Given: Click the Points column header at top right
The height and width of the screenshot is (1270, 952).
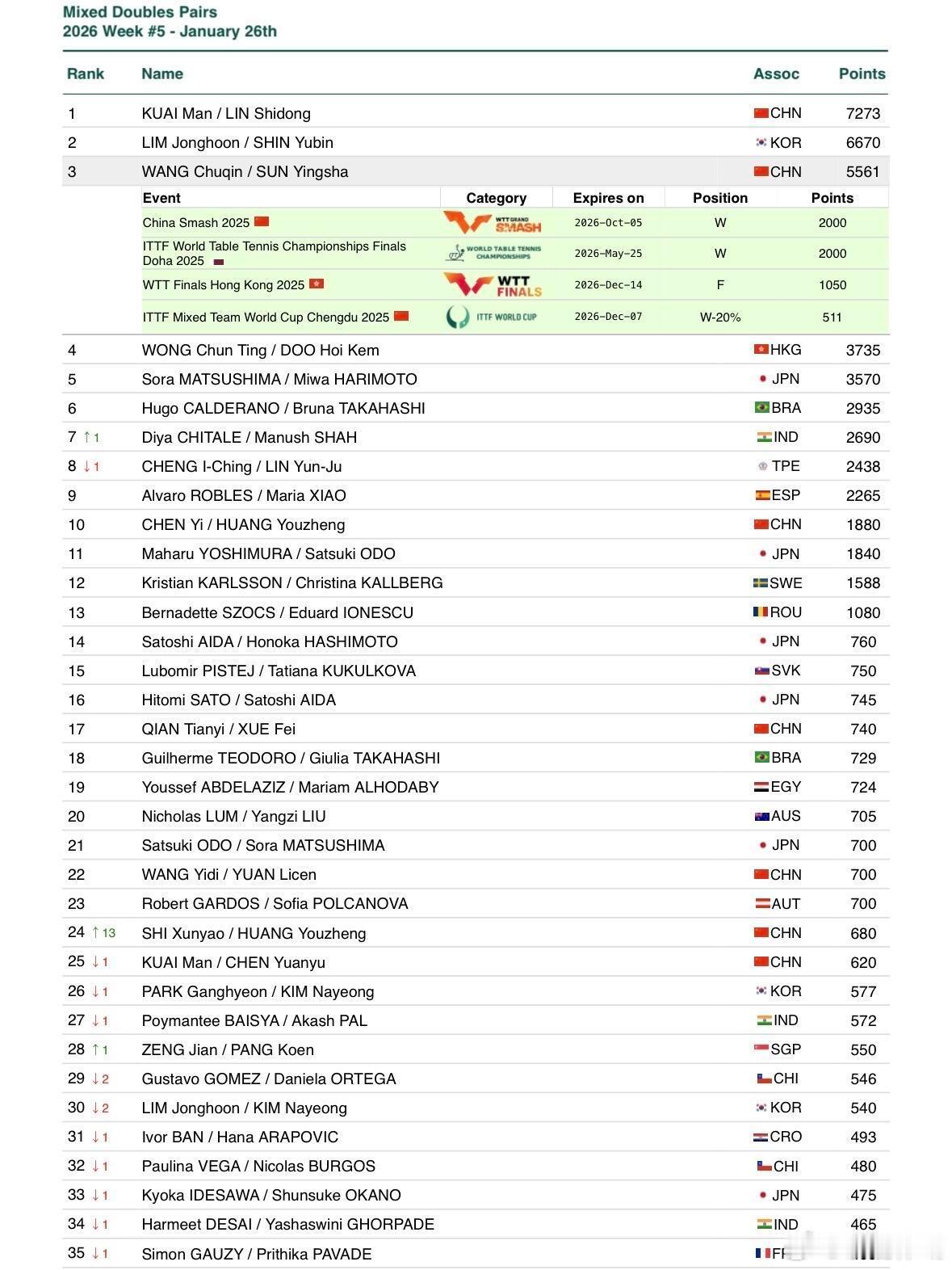Looking at the screenshot, I should (x=862, y=74).
